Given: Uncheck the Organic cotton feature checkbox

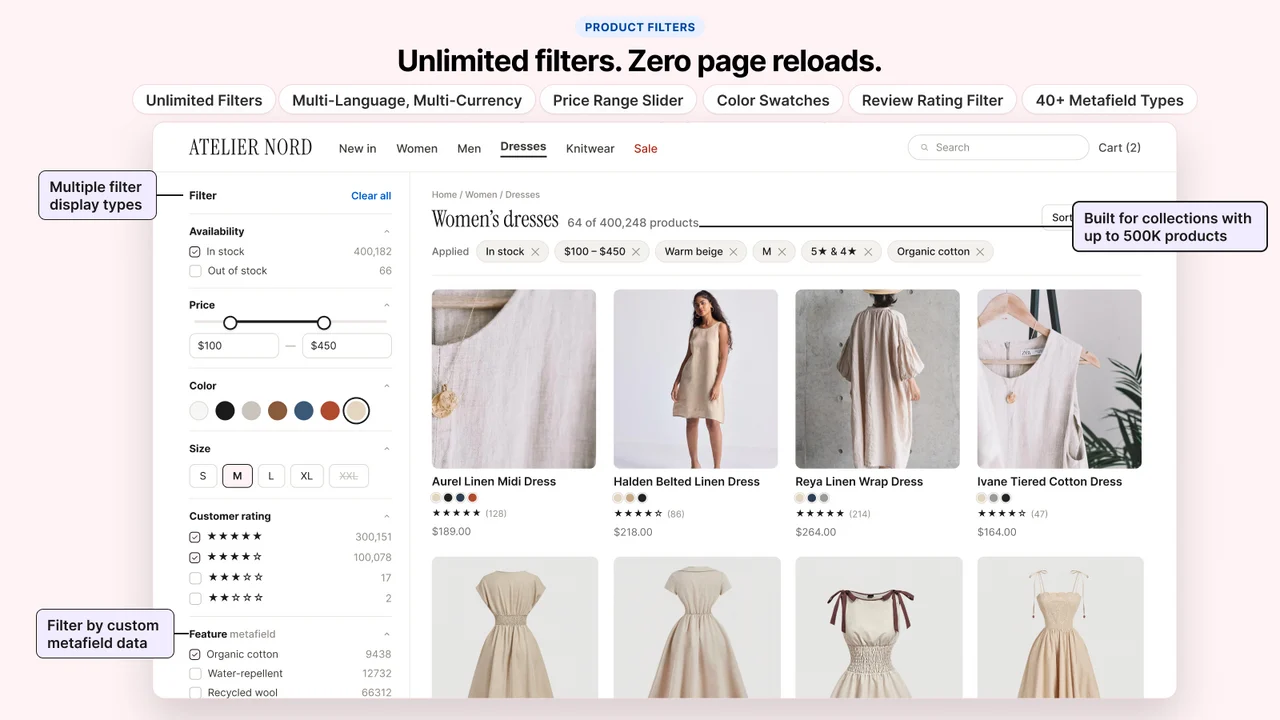Looking at the screenshot, I should tap(195, 655).
